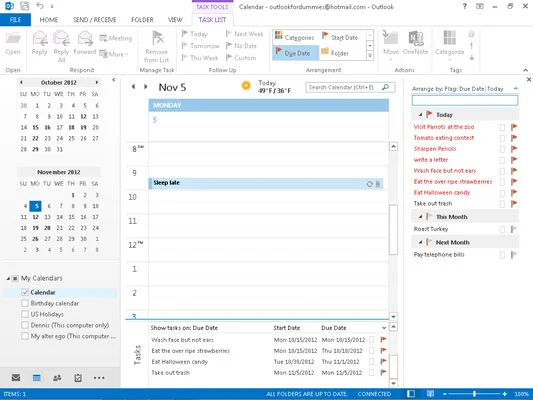Click the search magnifier in Search Calendar
Viewport: 533px width, 400px height.
[x=385, y=87]
